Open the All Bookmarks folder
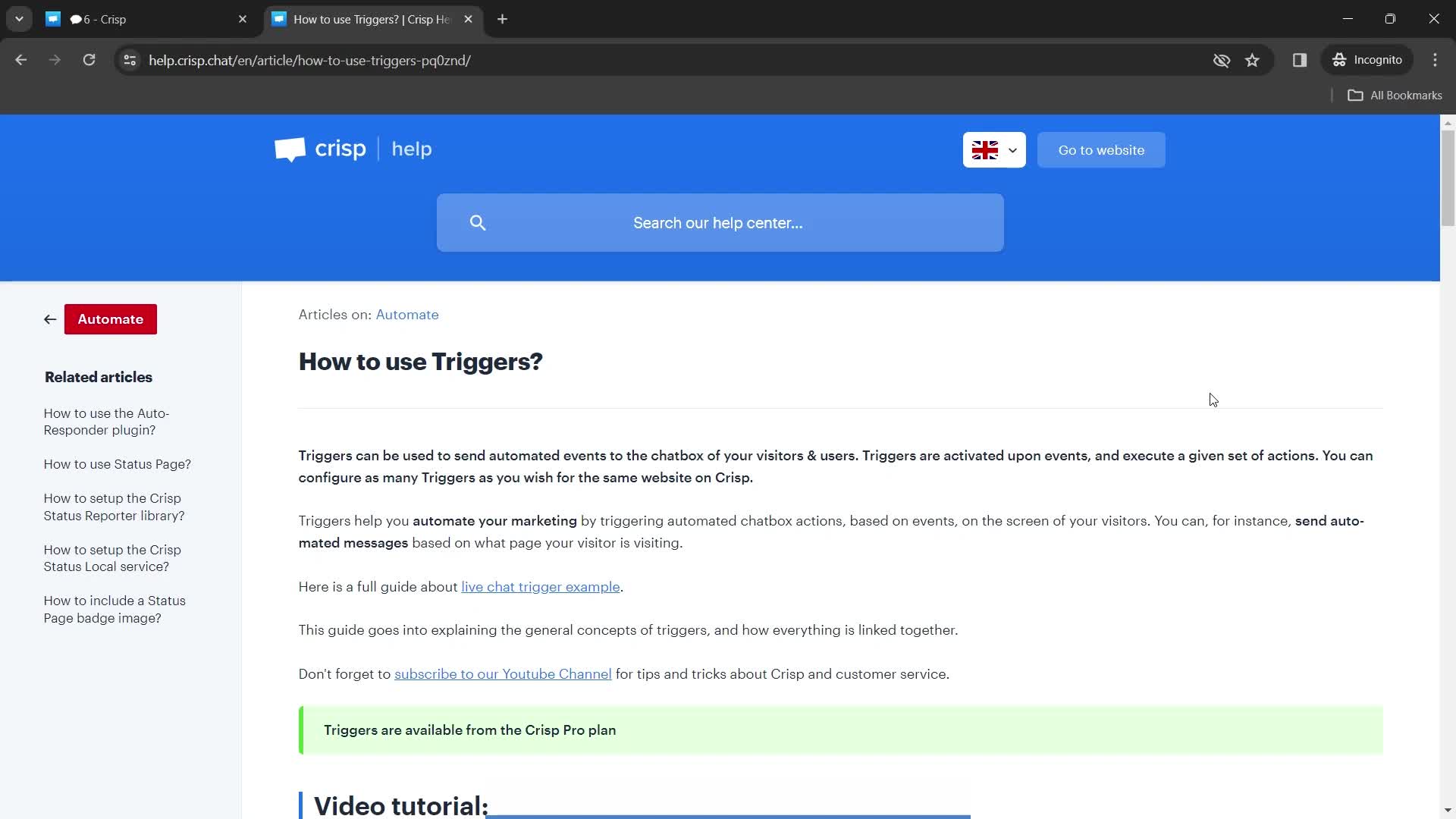 click(1395, 96)
